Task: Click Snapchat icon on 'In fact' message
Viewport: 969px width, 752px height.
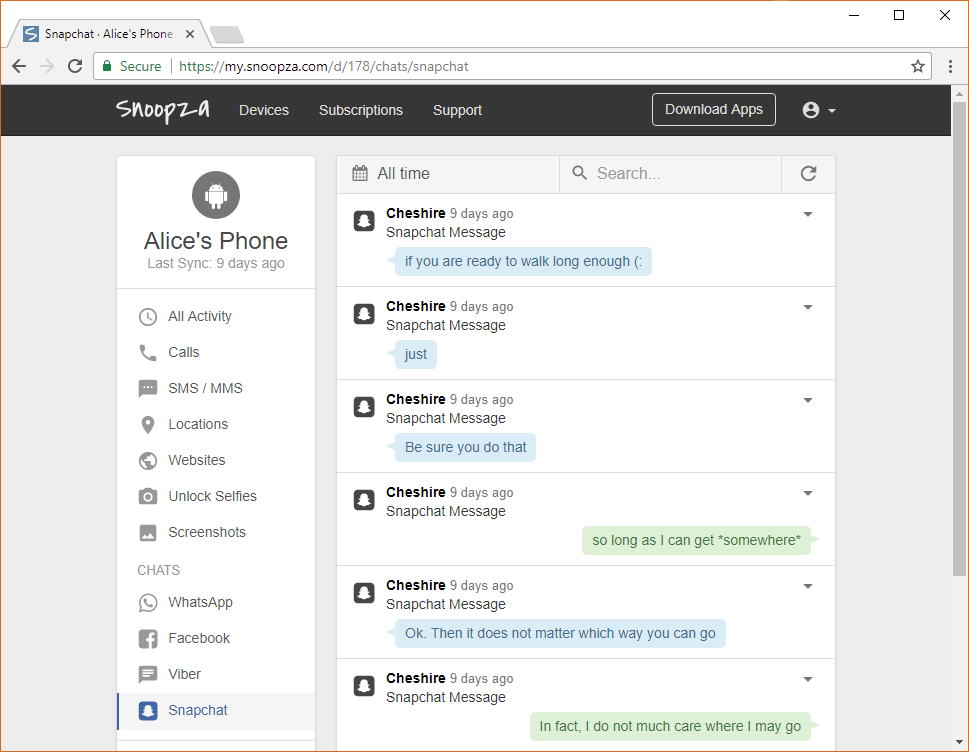Action: pos(364,686)
